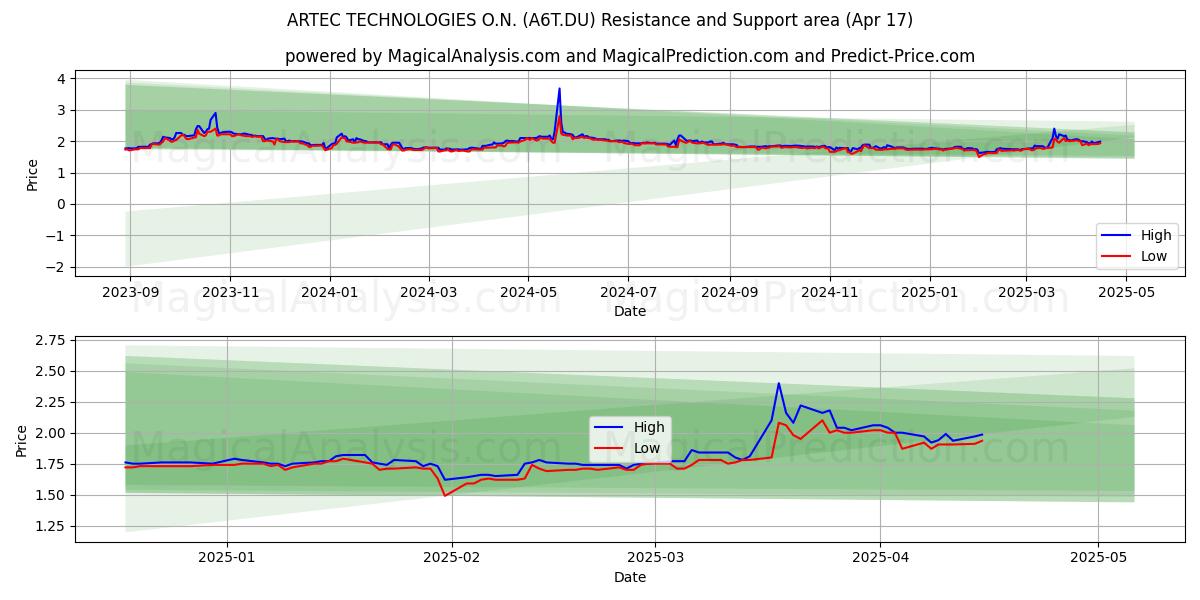The image size is (1200, 600).
Task: Select the 2023-11 date tick label
Action: [230, 291]
